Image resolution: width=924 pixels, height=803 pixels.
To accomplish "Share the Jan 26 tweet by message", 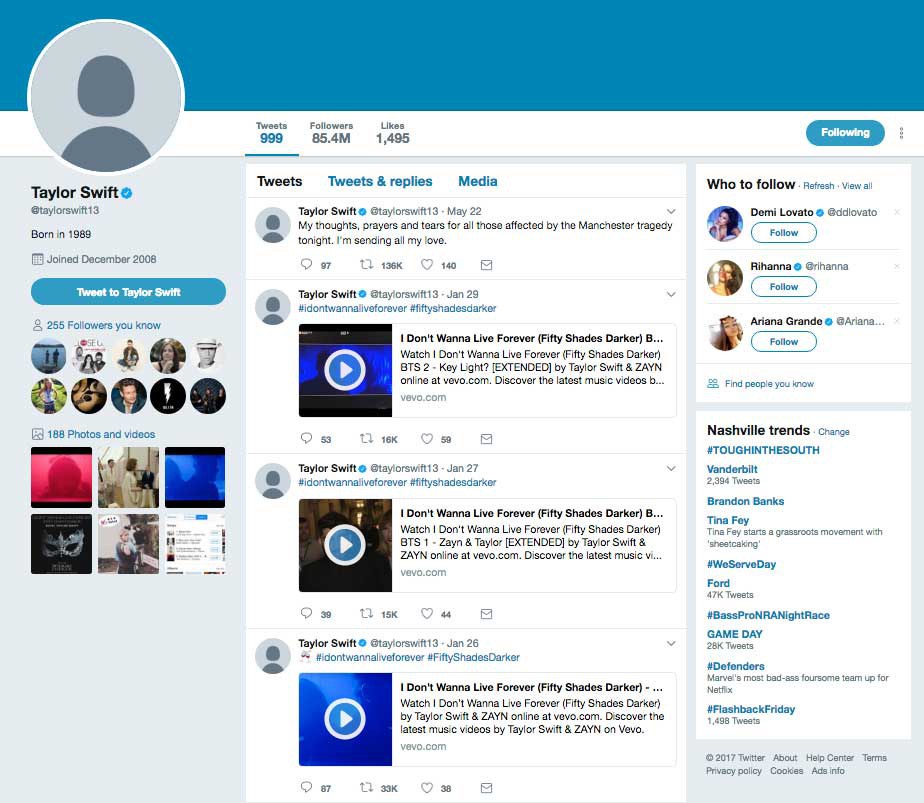I will (x=486, y=788).
